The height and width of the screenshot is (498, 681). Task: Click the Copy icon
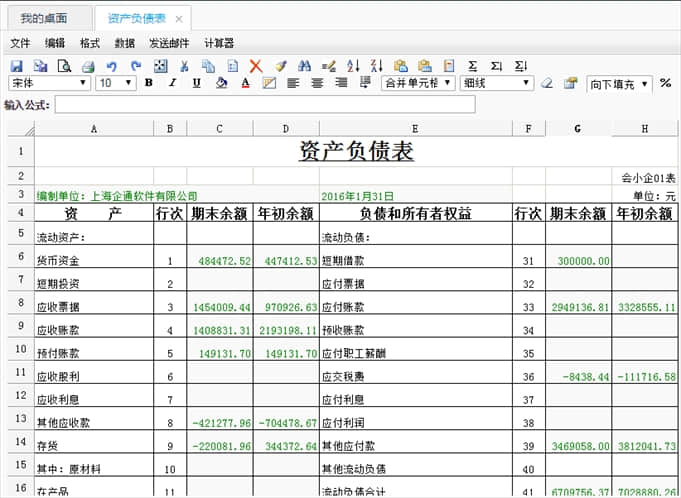coord(208,66)
